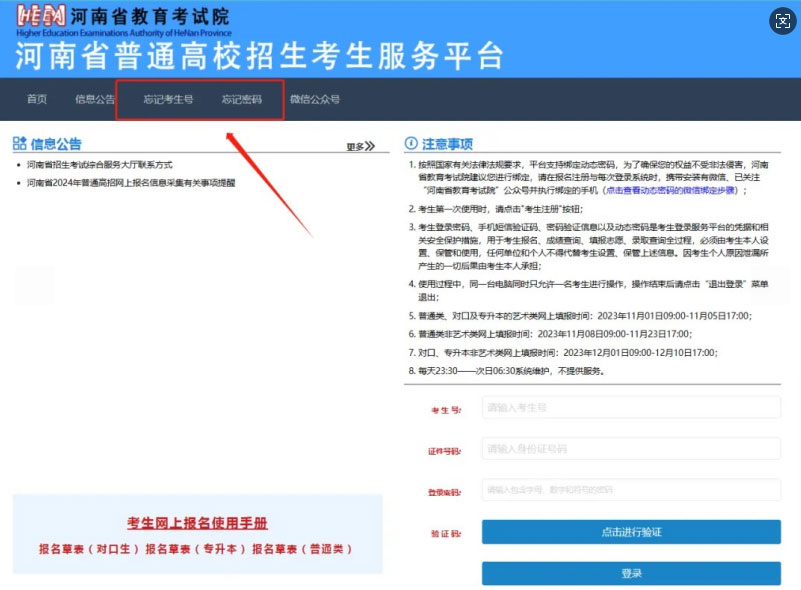The height and width of the screenshot is (590, 801).
Task: Click the Henan Education Examinations Authority logo
Action: click(42, 18)
